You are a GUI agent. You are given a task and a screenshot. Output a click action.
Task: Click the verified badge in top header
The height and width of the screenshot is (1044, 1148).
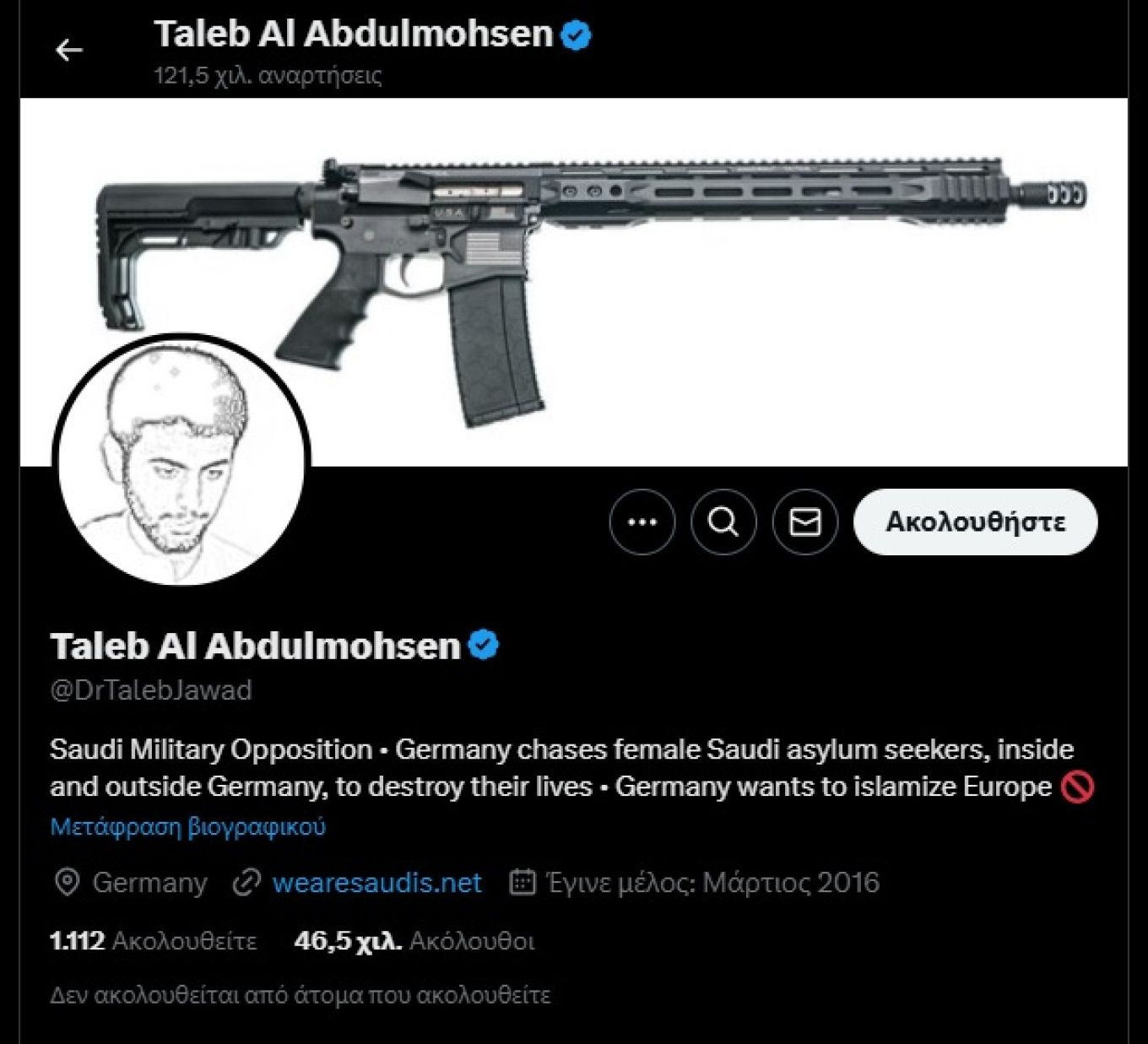pos(577,35)
